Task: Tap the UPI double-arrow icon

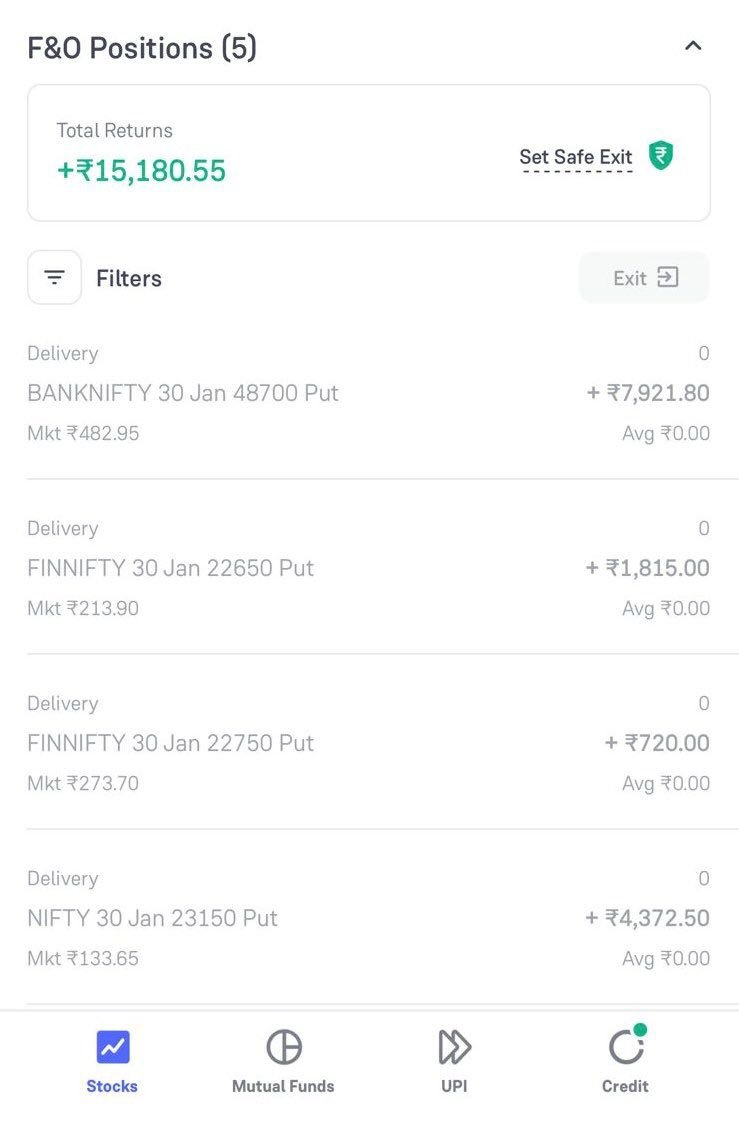Action: click(455, 1047)
